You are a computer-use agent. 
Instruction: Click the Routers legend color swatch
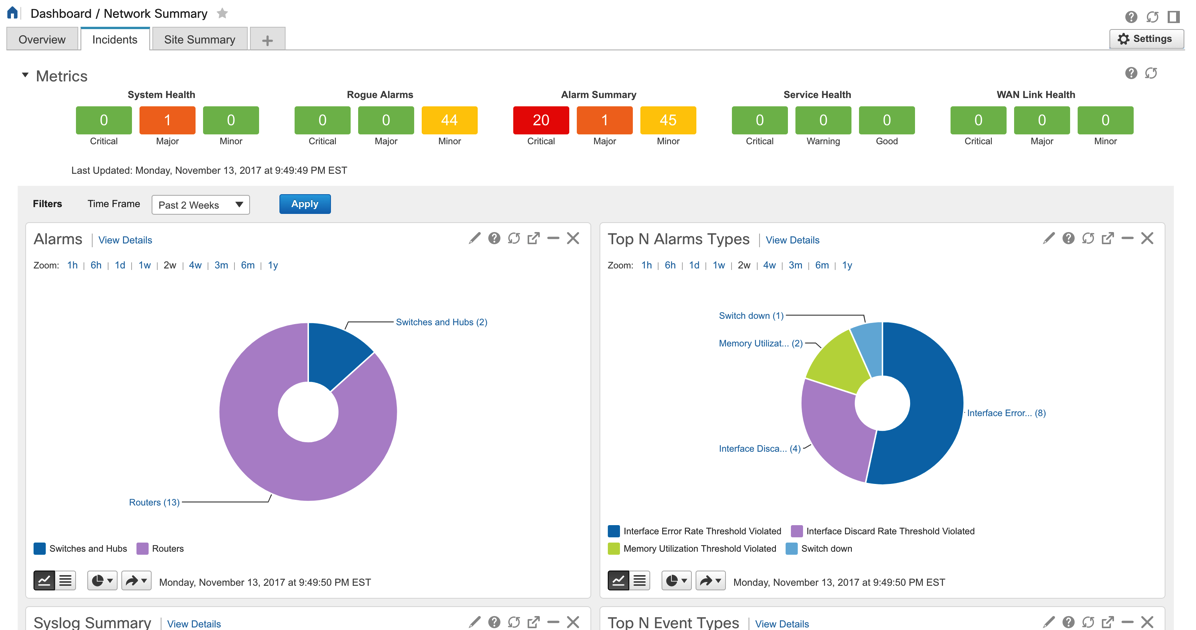coord(142,549)
